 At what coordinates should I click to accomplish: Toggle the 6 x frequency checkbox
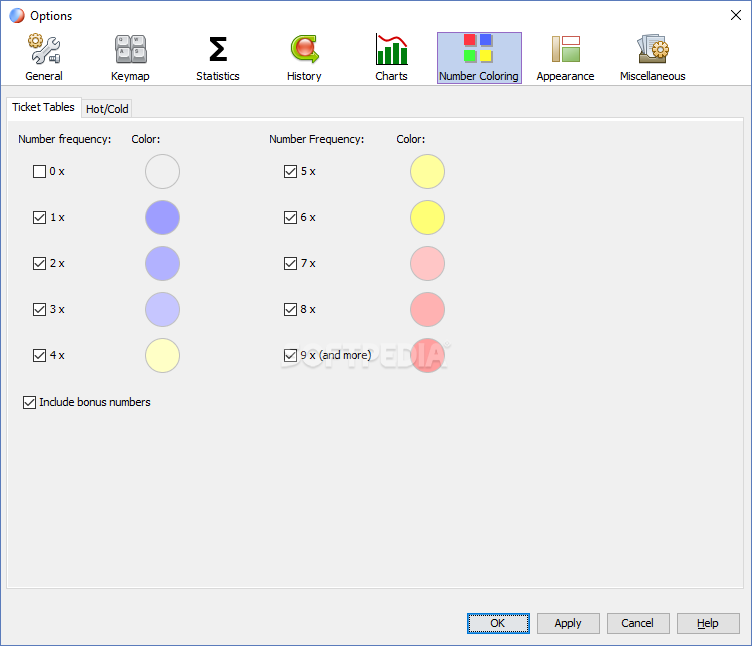290,217
